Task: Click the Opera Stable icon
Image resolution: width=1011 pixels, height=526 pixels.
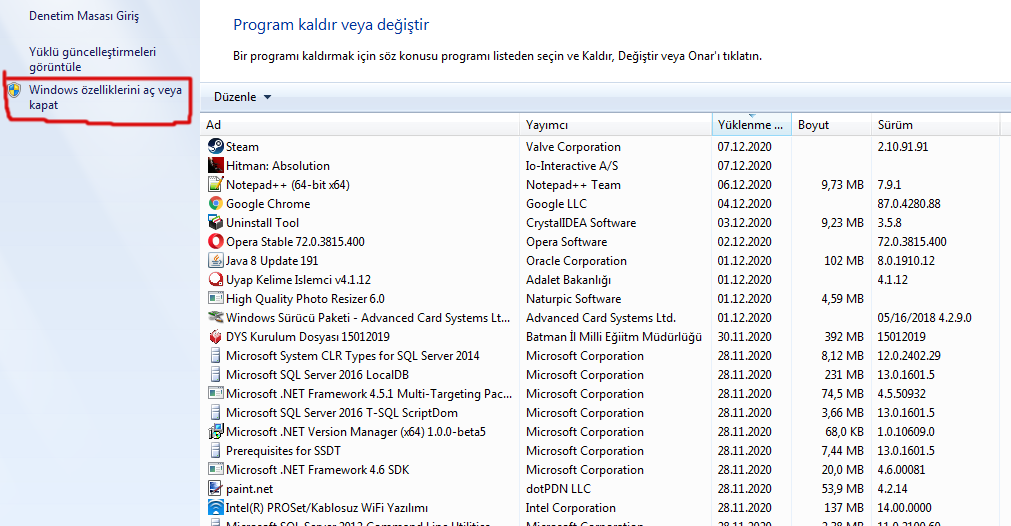Action: pyautogui.click(x=215, y=242)
